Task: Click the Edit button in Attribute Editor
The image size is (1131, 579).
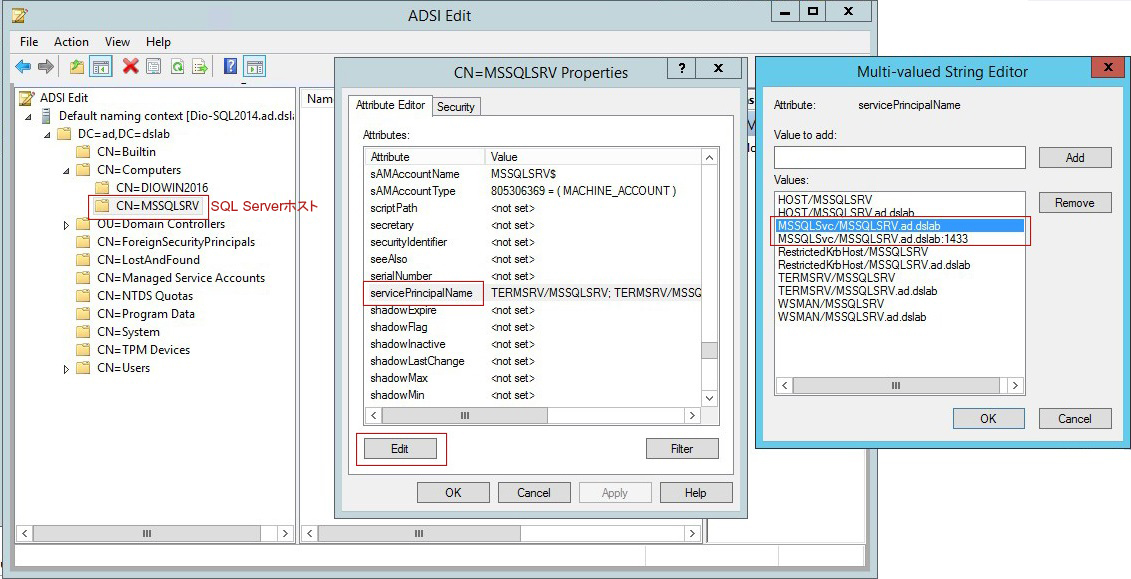Action: (400, 449)
